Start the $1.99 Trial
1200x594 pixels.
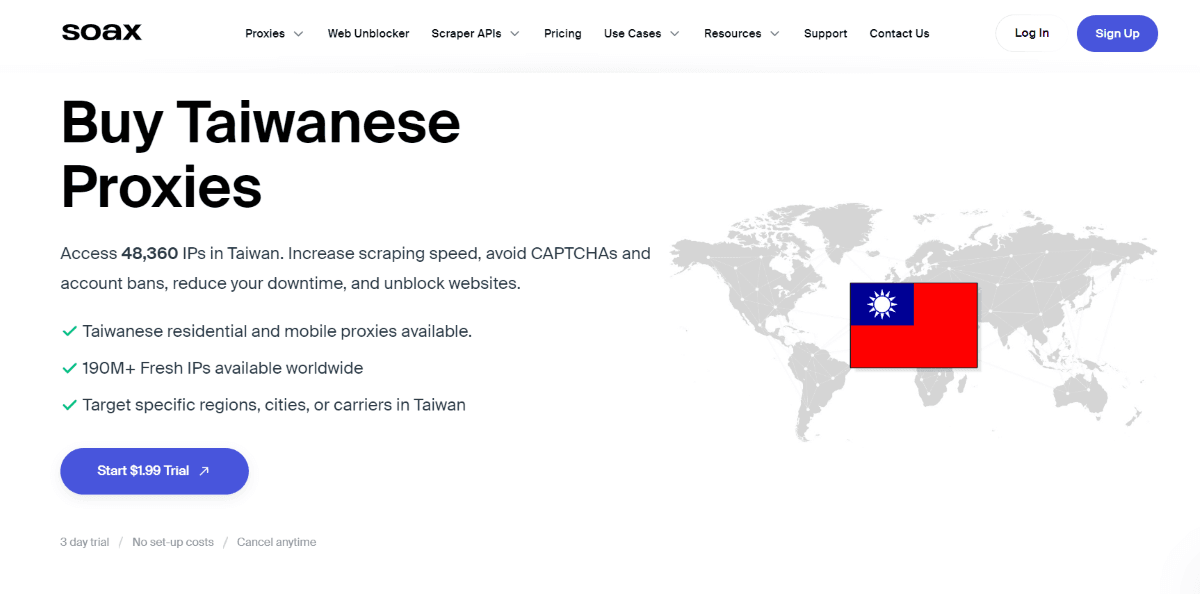[154, 471]
